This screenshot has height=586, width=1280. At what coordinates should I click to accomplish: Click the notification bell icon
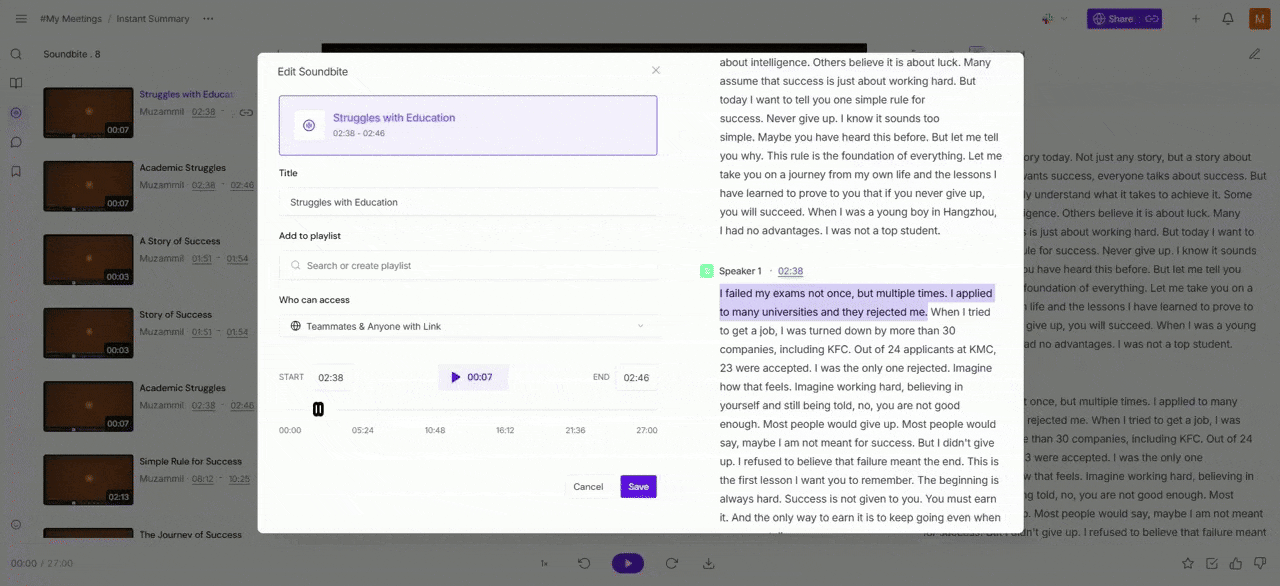[1227, 19]
